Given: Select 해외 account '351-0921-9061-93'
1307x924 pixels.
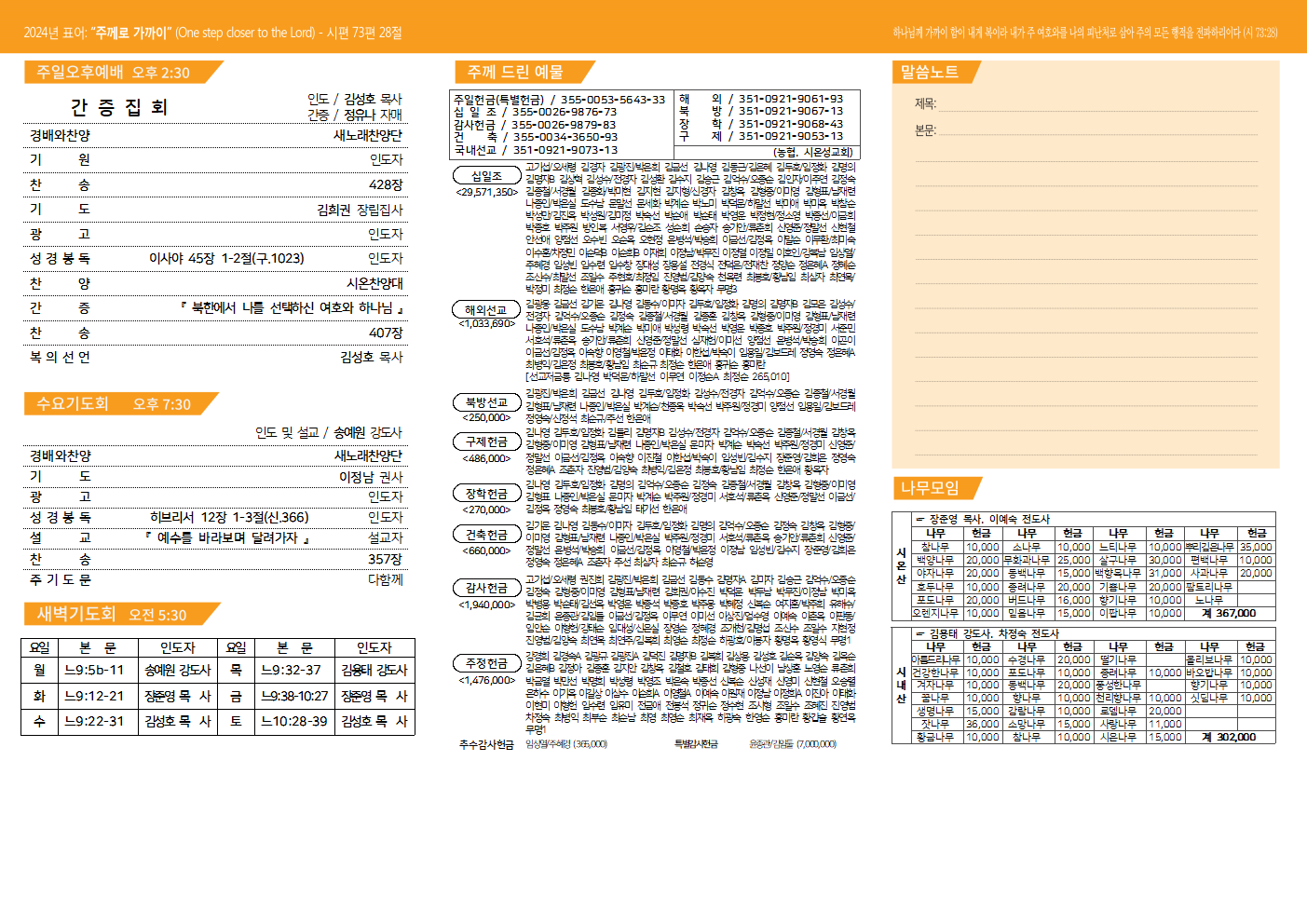Looking at the screenshot, I should (x=791, y=99).
